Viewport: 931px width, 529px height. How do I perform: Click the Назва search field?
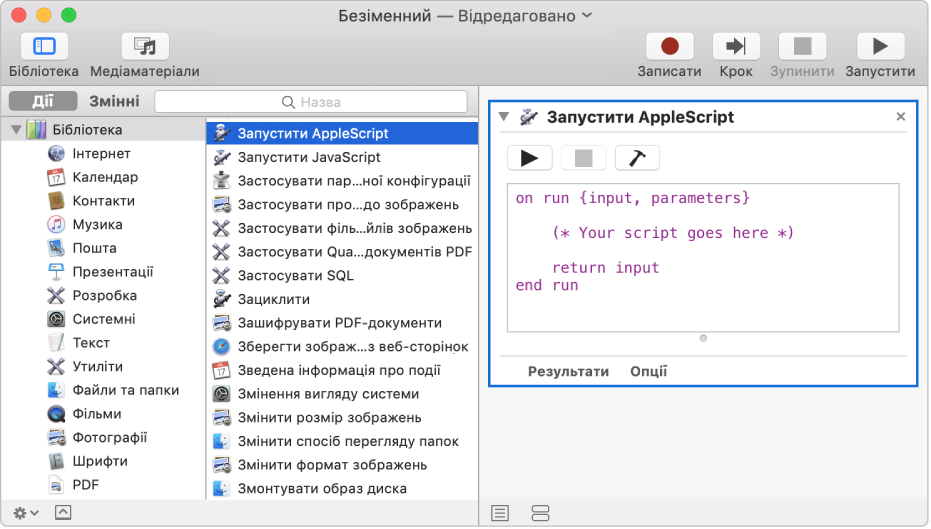point(312,102)
